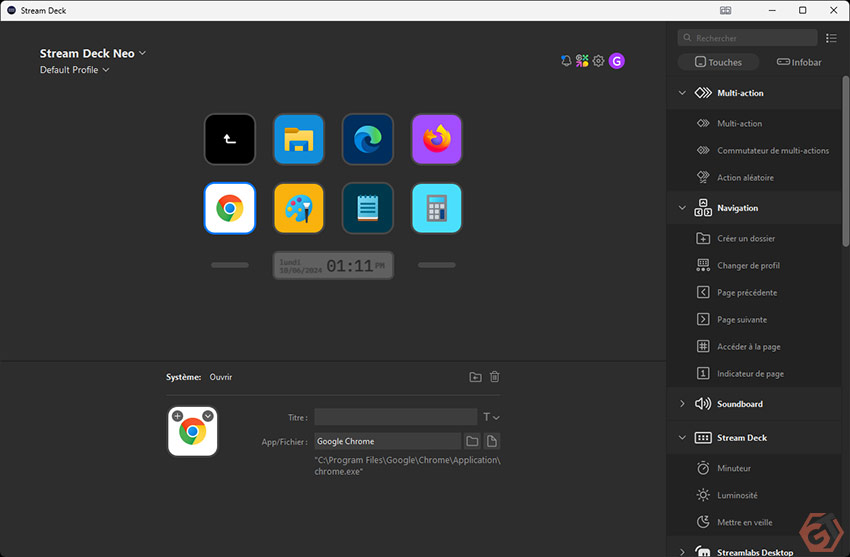Select the File Explorer key
The height and width of the screenshot is (557, 850).
click(299, 139)
